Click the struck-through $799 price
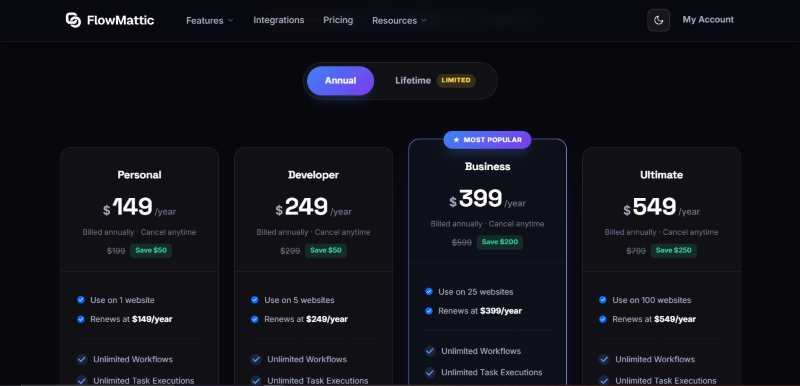The image size is (800, 386). click(x=636, y=251)
